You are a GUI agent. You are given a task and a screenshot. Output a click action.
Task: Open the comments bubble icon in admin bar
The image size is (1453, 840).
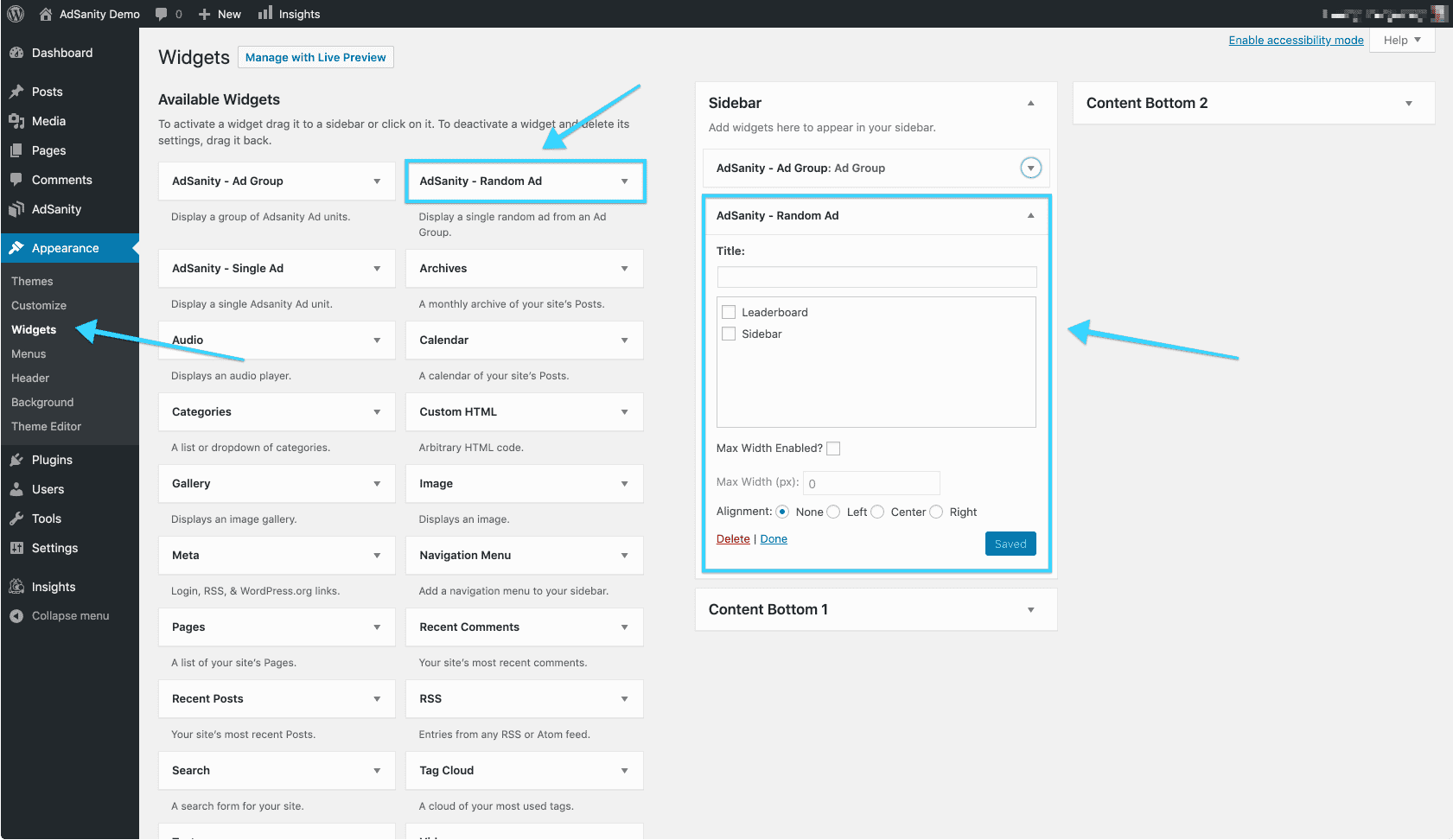[162, 14]
